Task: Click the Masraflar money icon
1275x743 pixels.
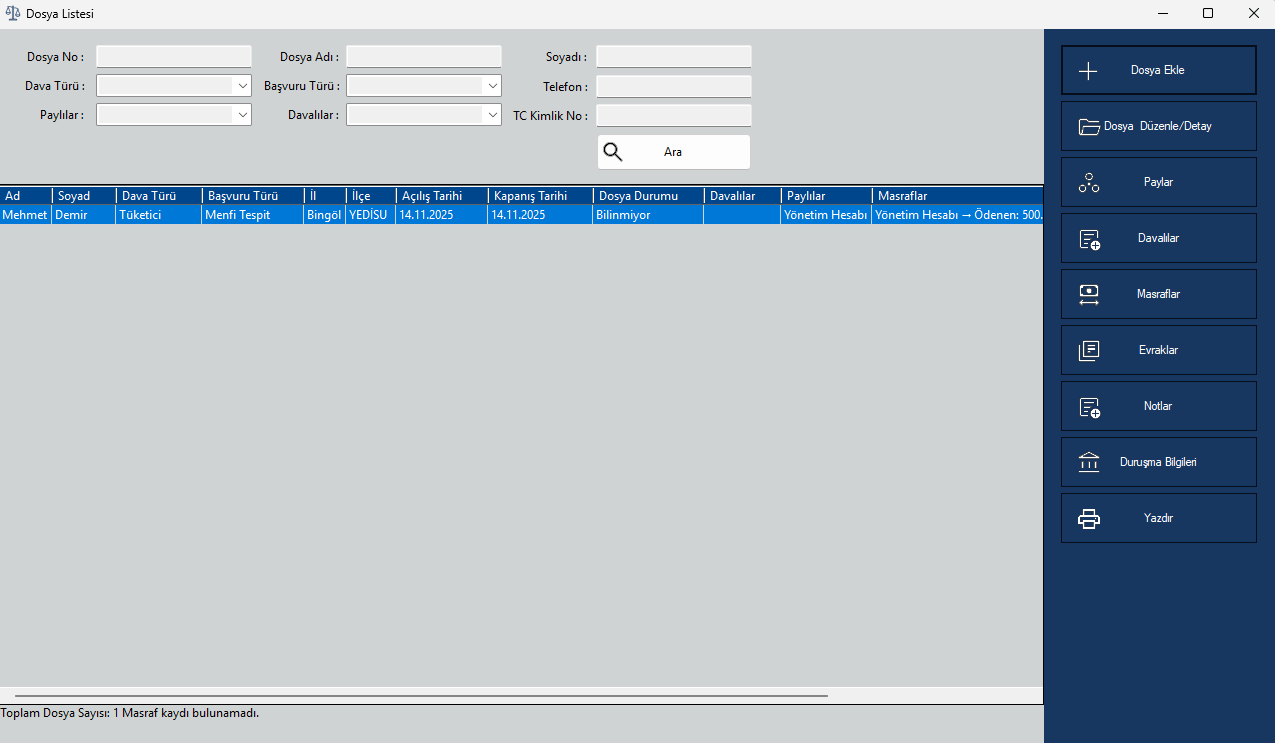Action: [x=1089, y=295]
